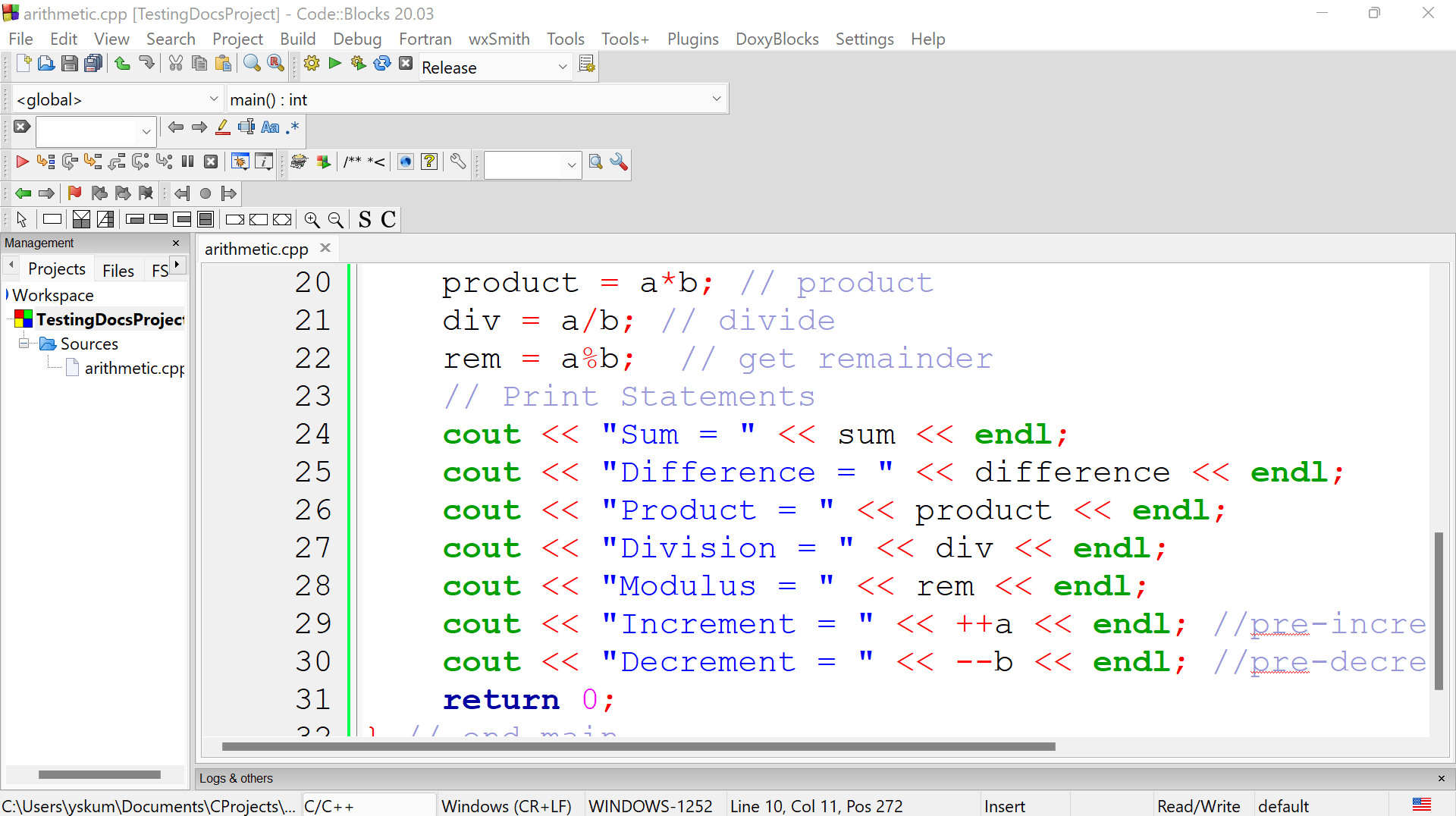Open the Release build target dropdown
The image size is (1456, 816).
coord(562,67)
